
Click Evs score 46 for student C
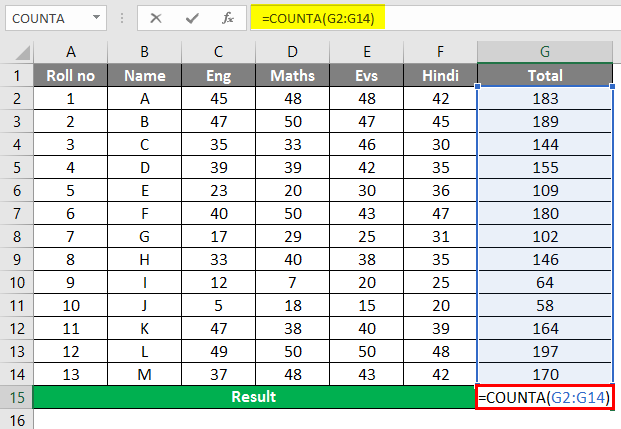367,144
